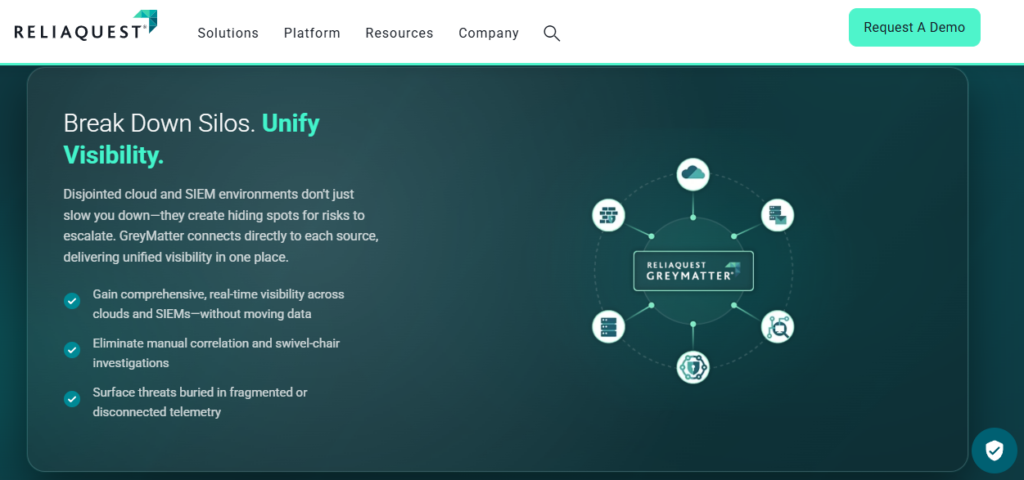
Task: Open the Platform menu
Action: pyautogui.click(x=312, y=33)
